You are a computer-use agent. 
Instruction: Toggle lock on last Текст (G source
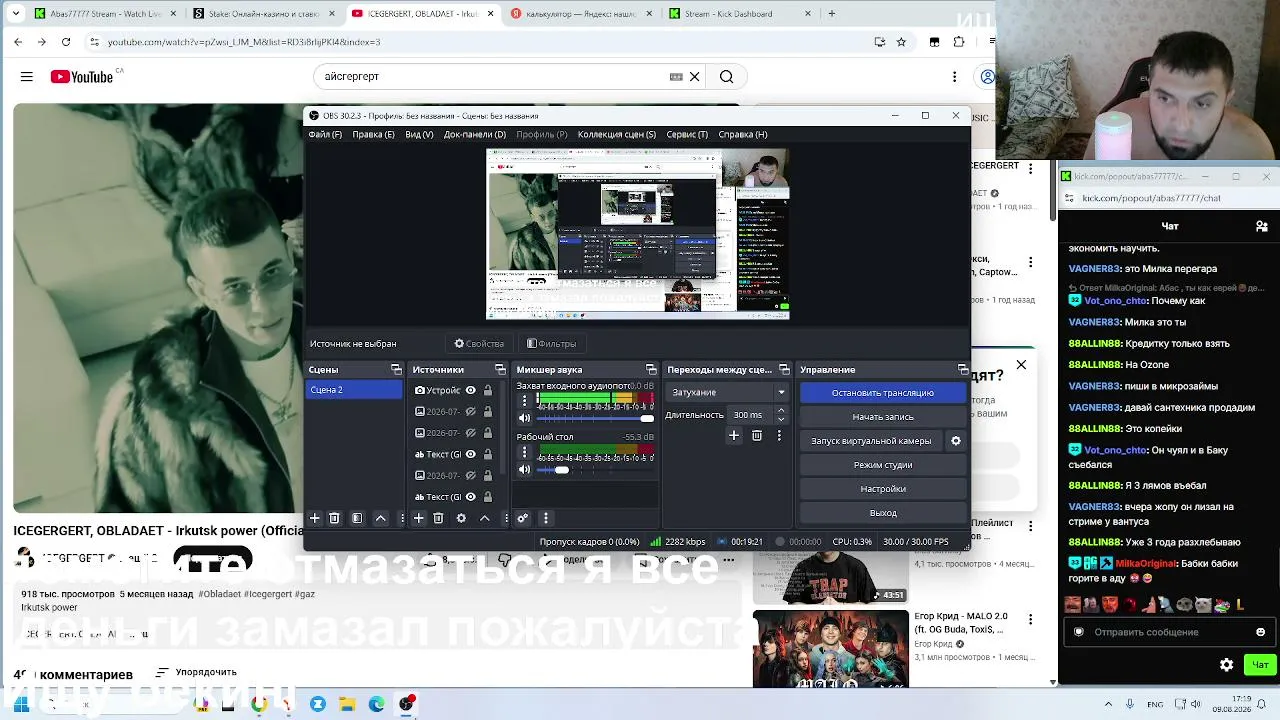[x=488, y=497]
